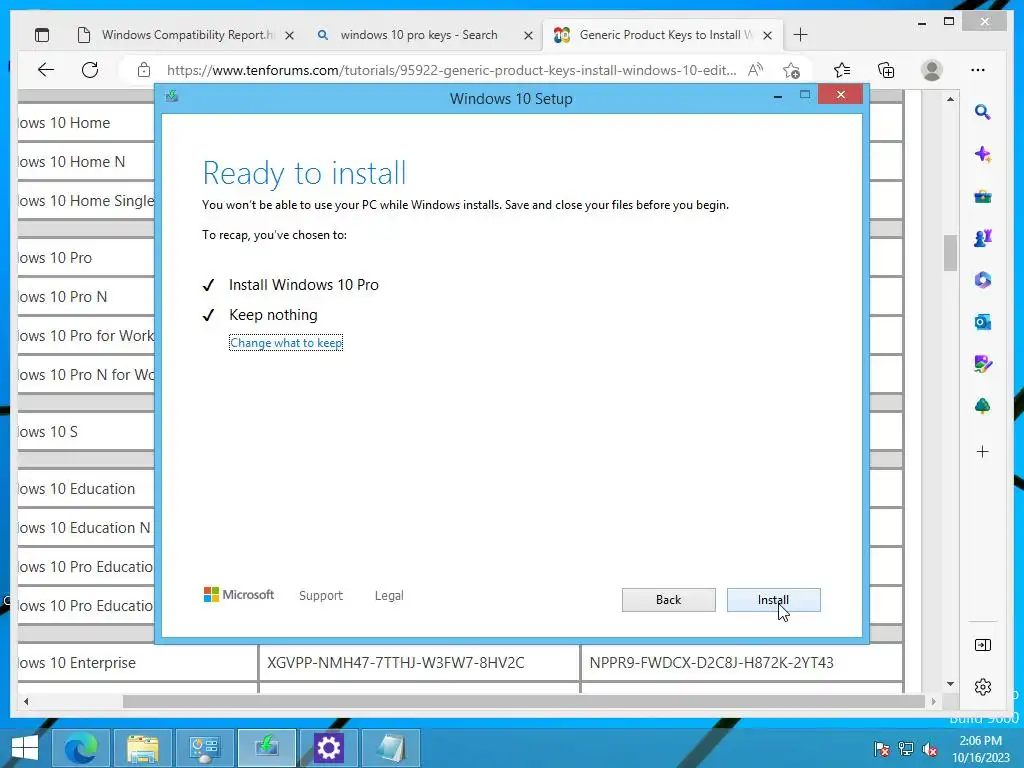Open the taskbar clock and date
Viewport: 1024px width, 768px height.
pos(981,749)
